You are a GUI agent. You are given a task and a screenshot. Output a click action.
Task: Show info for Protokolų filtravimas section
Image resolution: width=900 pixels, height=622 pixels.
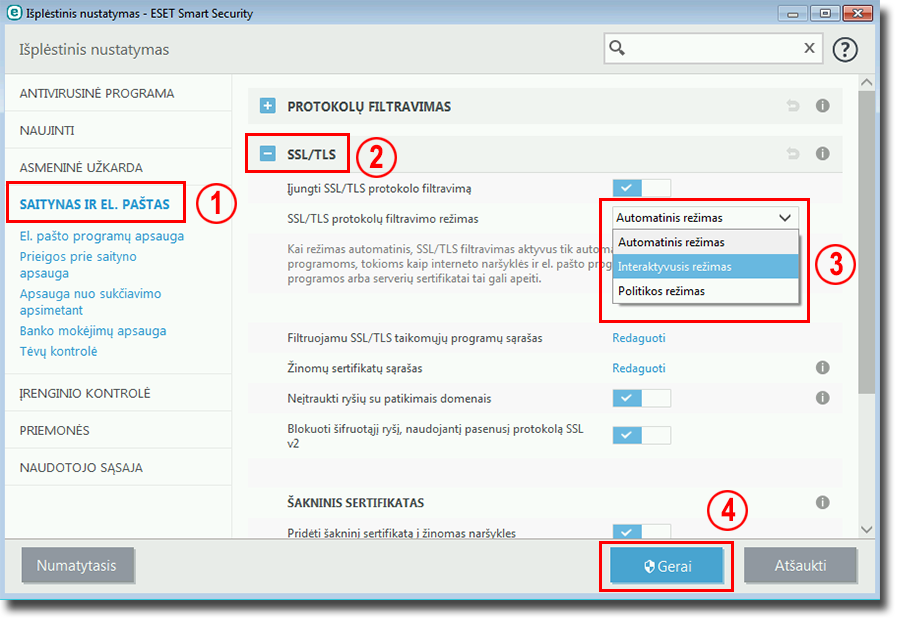[823, 106]
